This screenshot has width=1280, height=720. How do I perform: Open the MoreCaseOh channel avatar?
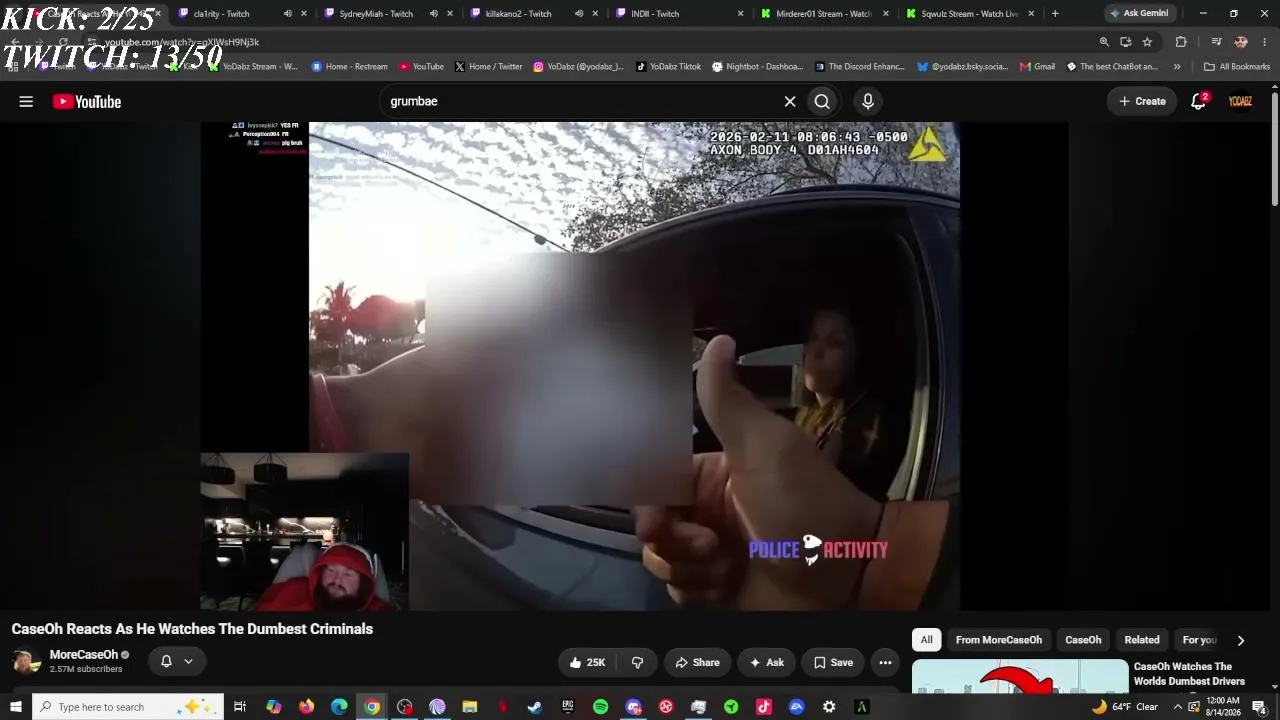coord(27,661)
